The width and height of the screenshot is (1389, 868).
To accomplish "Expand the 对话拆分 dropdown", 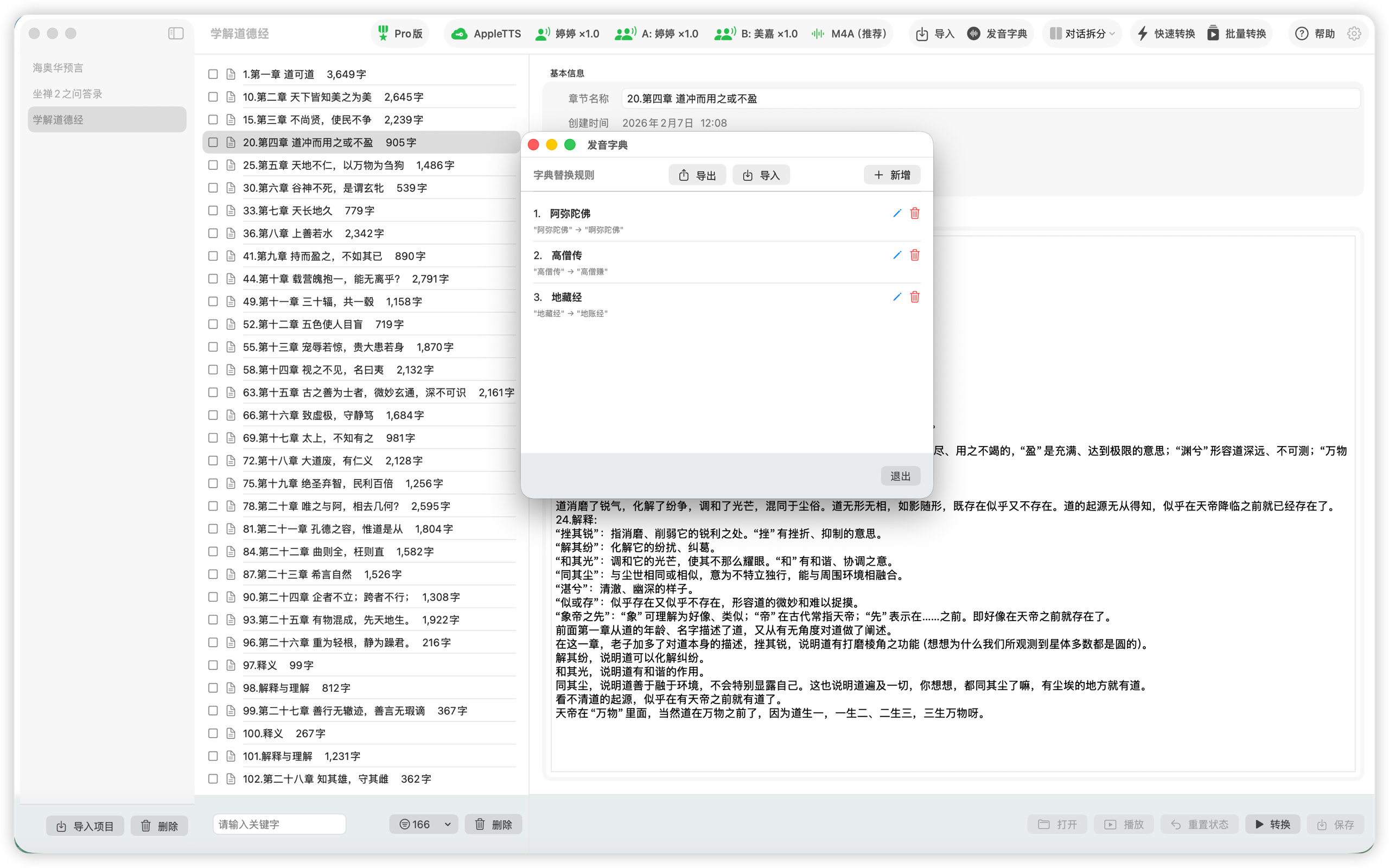I will pyautogui.click(x=1082, y=33).
